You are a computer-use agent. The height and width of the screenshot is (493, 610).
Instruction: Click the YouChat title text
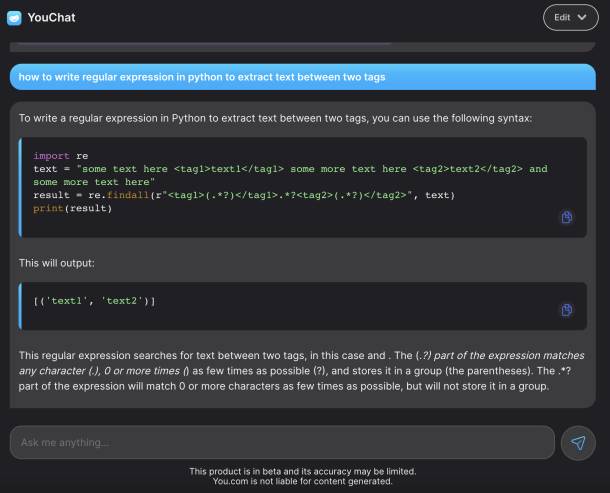point(51,18)
